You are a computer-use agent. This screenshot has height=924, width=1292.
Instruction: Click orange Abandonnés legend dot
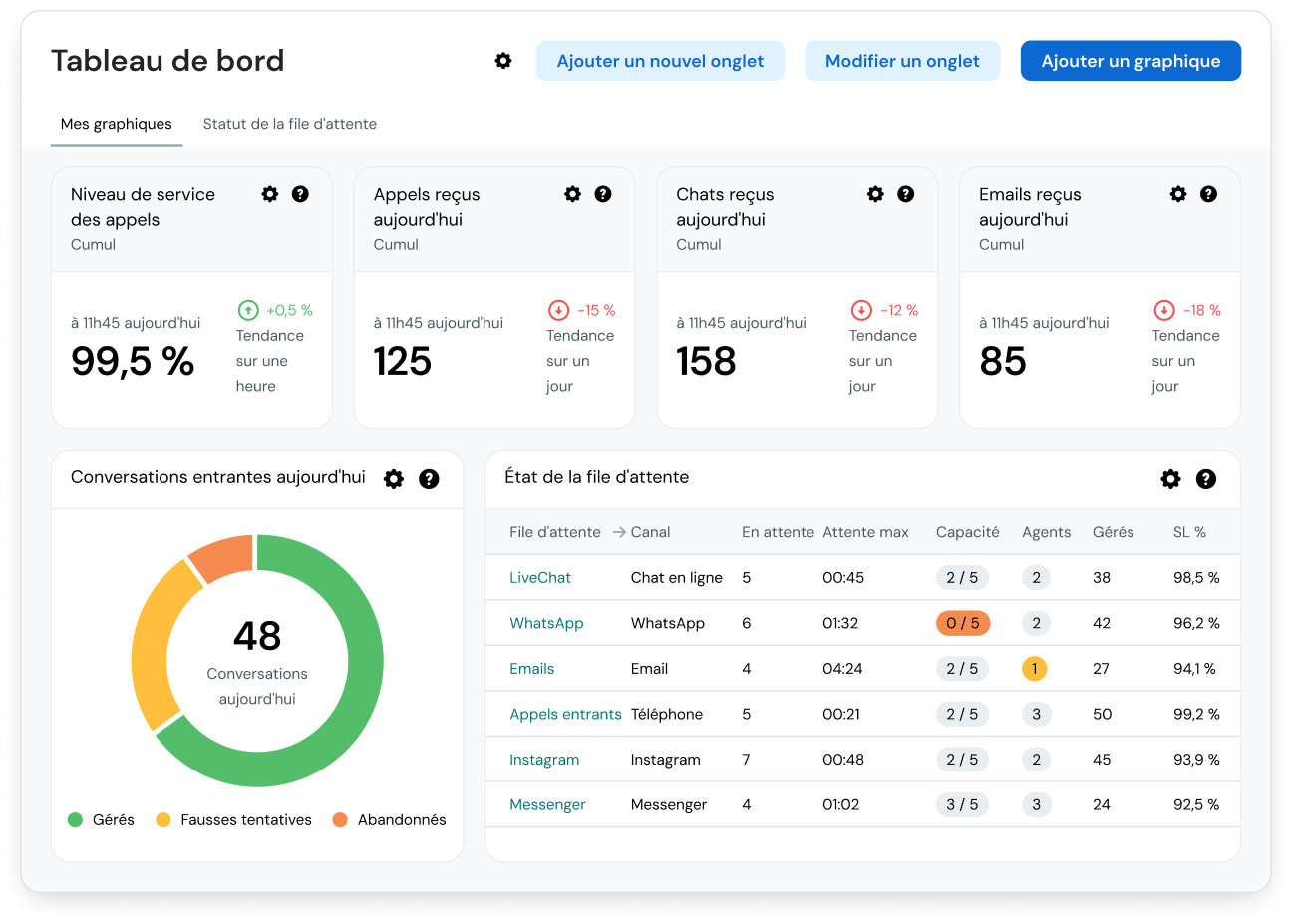340,820
